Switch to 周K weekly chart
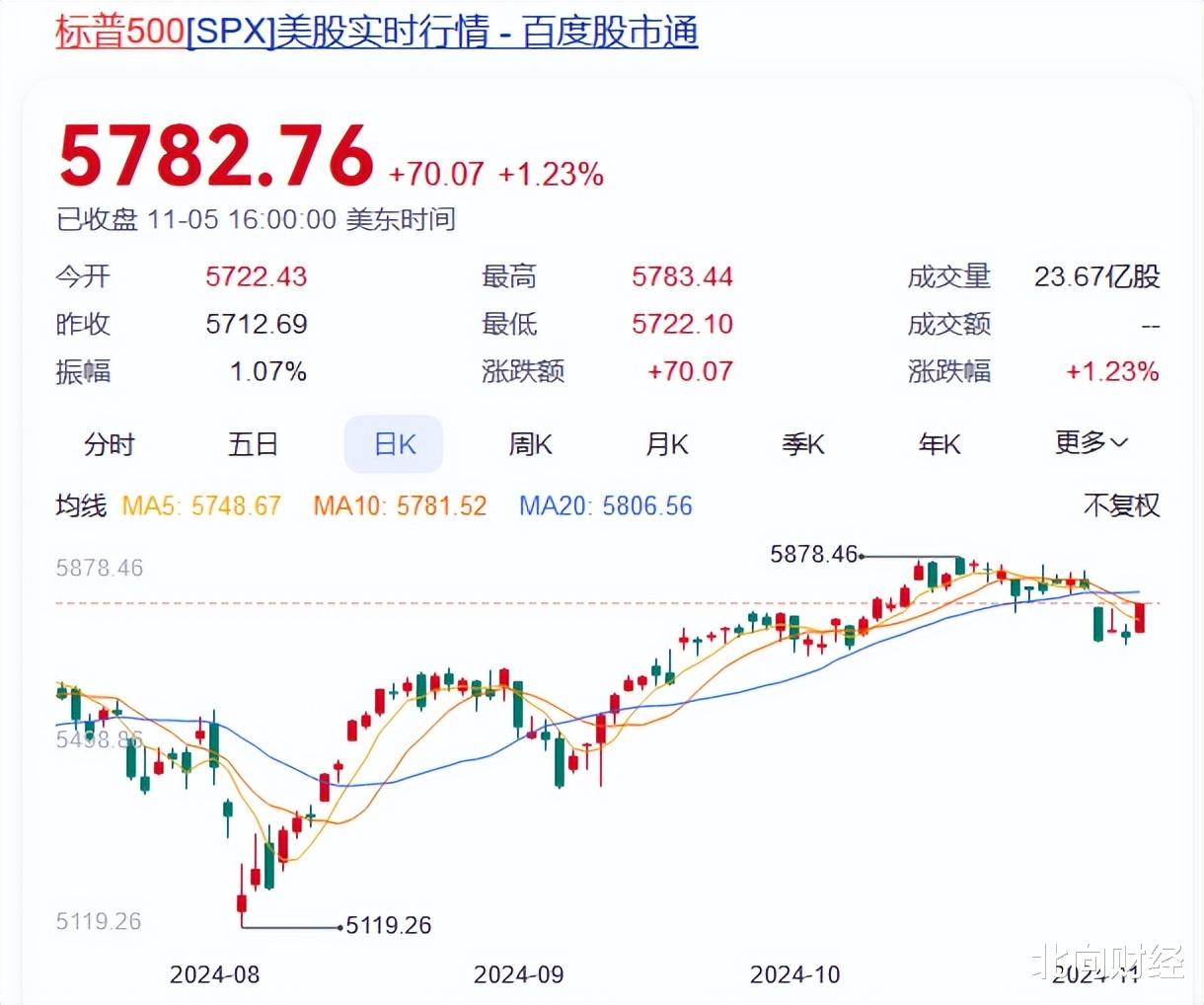 [x=530, y=445]
